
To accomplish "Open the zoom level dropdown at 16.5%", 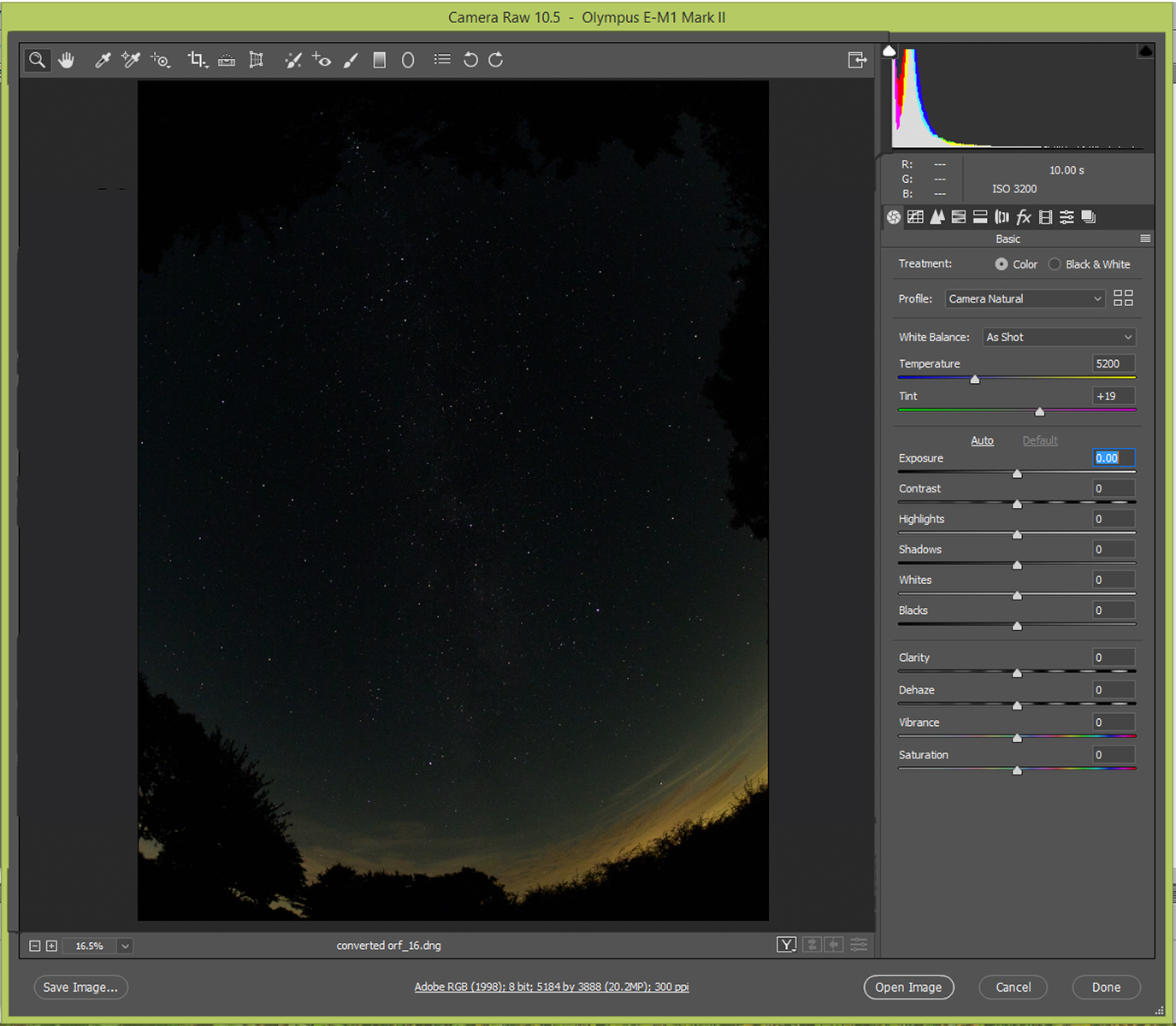I will pyautogui.click(x=125, y=946).
